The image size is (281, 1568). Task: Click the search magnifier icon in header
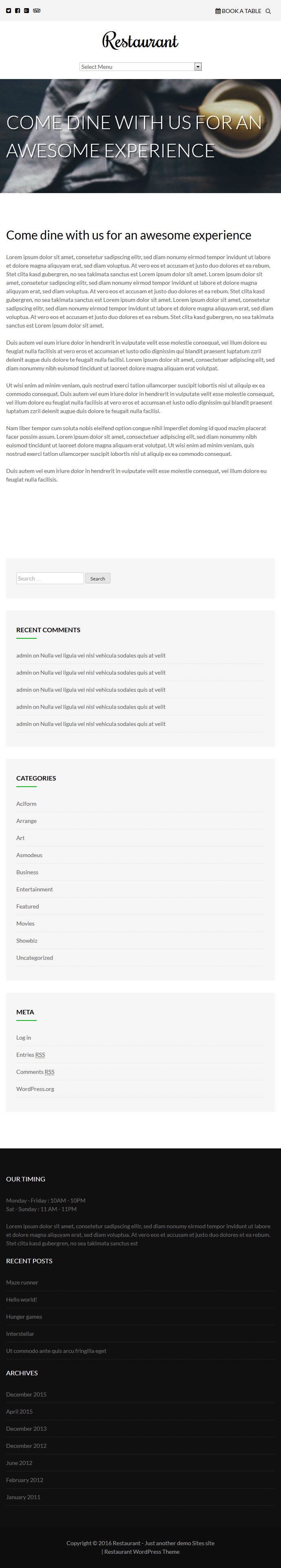coord(268,11)
